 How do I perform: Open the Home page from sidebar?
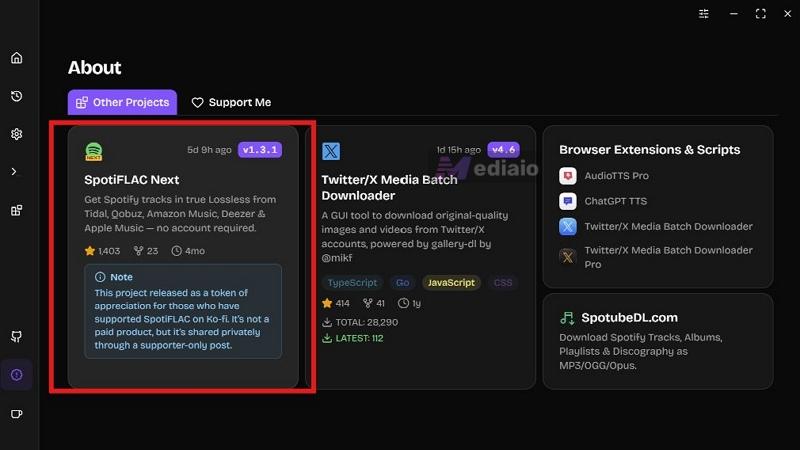tap(16, 58)
